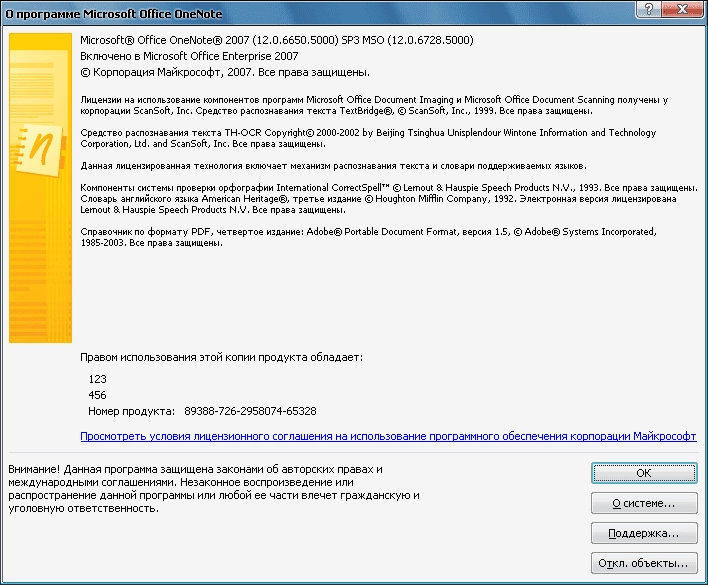Open the 'О системе...' system info button
The height and width of the screenshot is (585, 708).
644,503
